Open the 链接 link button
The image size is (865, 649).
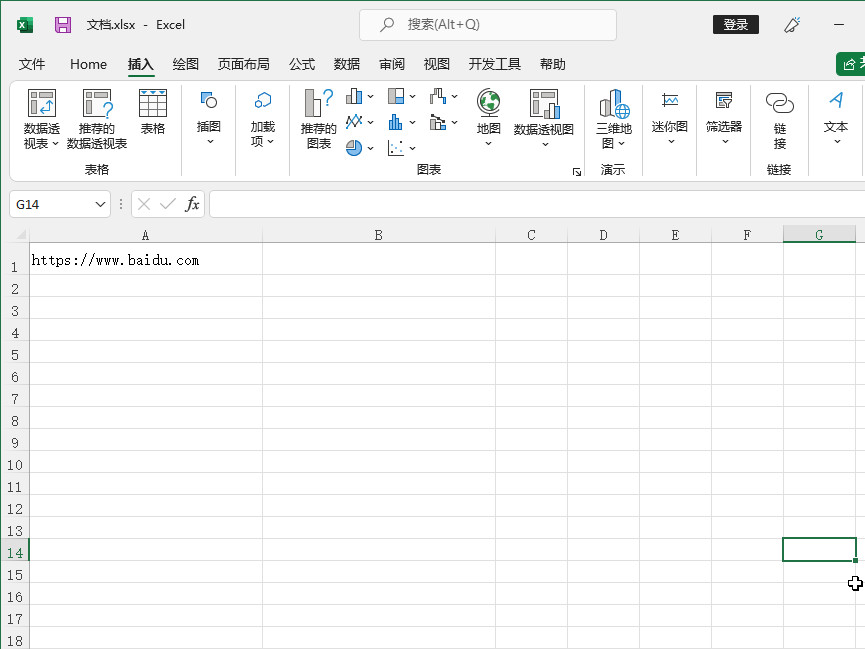(x=779, y=119)
